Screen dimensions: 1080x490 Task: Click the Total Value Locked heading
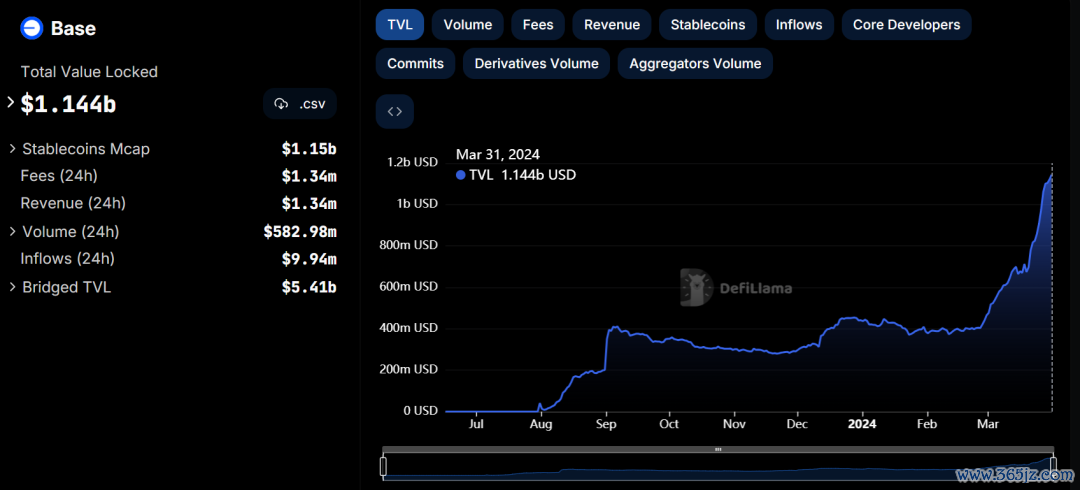tap(89, 72)
